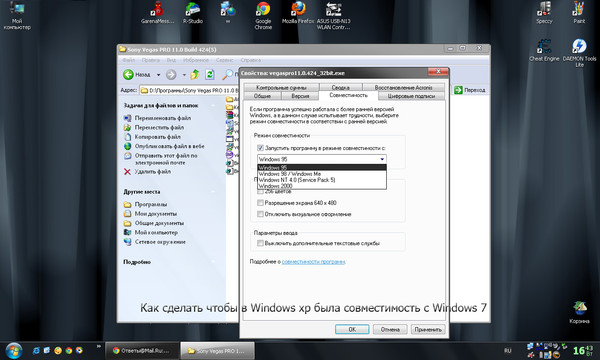Screen dimensions: 600x360
Task: Open the Mozilla Firefox desktop shortcut
Action: coord(298,12)
